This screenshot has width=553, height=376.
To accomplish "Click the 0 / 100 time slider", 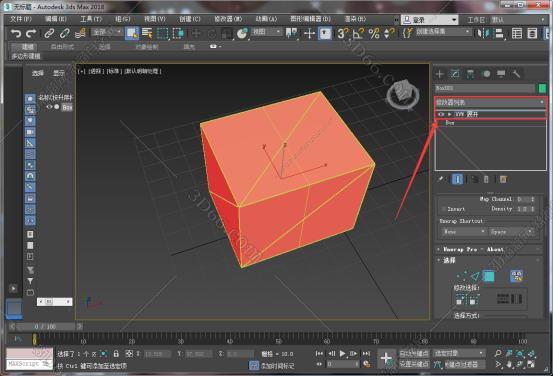I will click(x=45, y=327).
